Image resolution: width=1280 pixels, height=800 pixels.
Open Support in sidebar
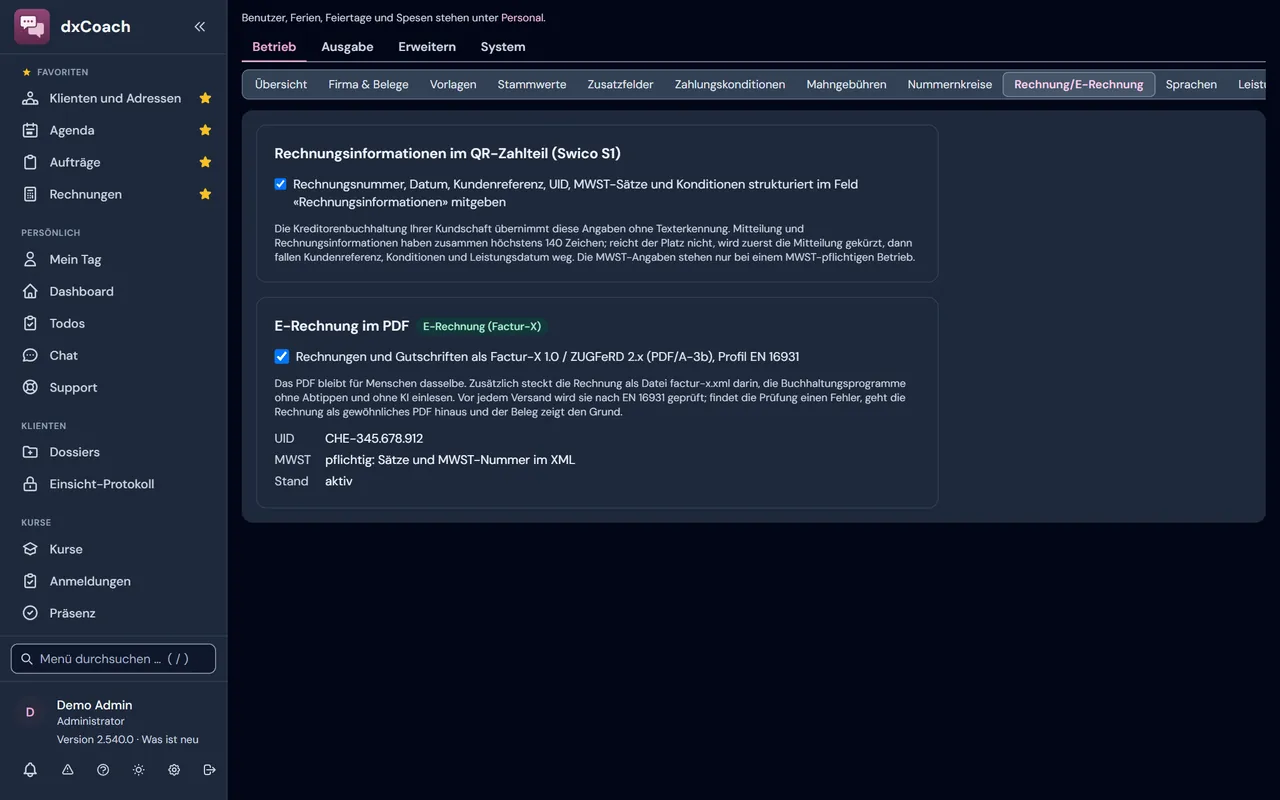(x=113, y=387)
